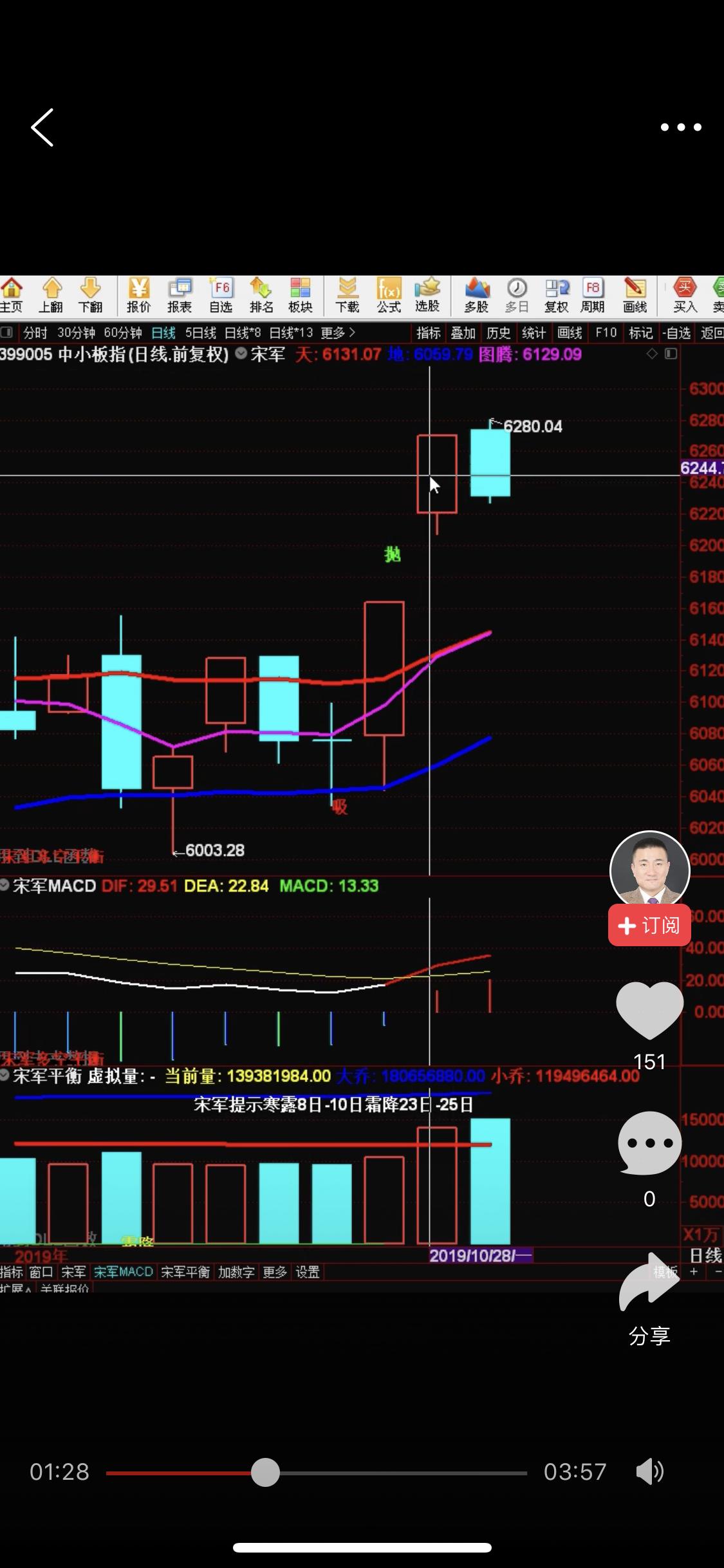Viewport: 724px width, 1568px height.
Task: Open the 统计 statistics menu
Action: coord(534,333)
